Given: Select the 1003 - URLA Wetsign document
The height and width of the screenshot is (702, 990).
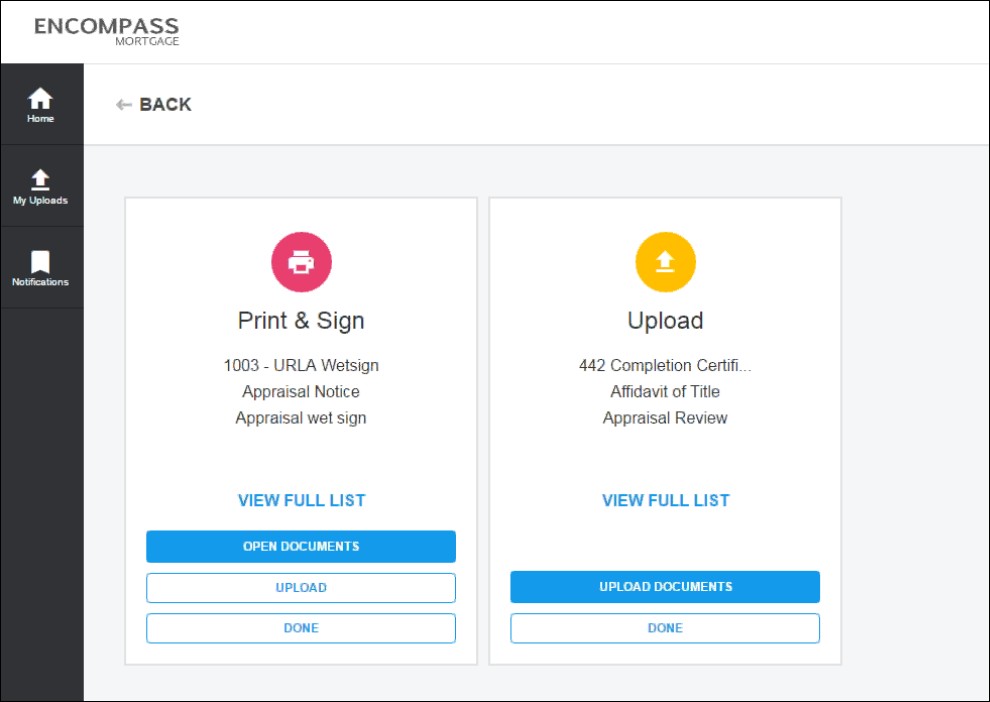Looking at the screenshot, I should click(x=301, y=366).
